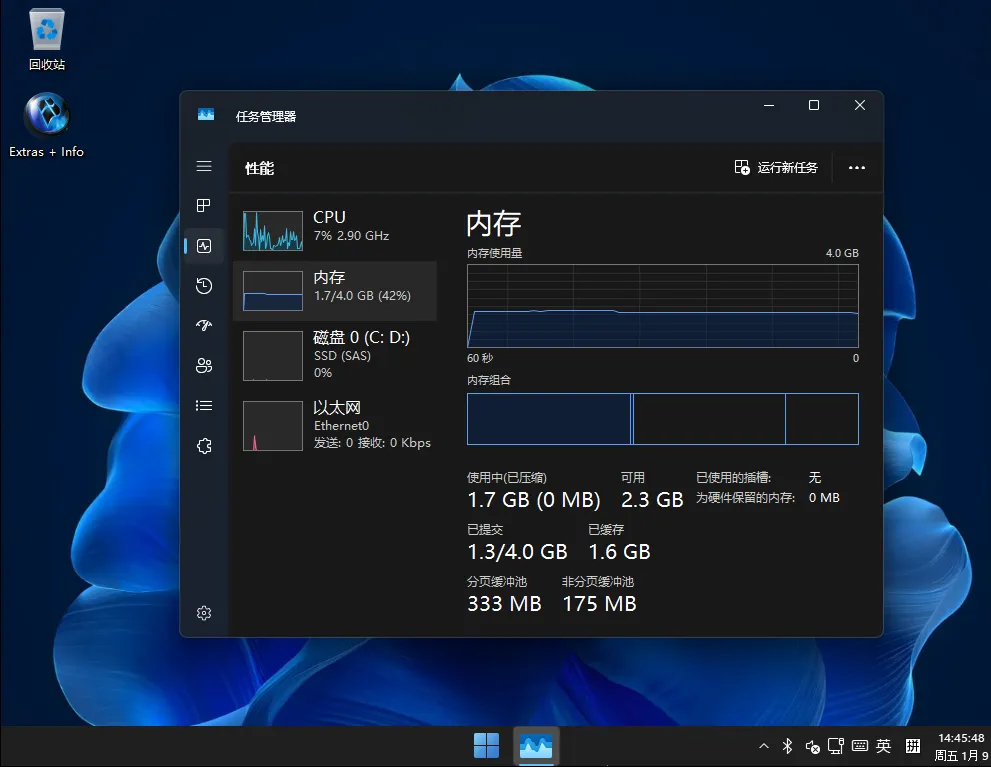The image size is (991, 767).
Task: Click the Task Manager icon on the taskbar
Action: [536, 745]
